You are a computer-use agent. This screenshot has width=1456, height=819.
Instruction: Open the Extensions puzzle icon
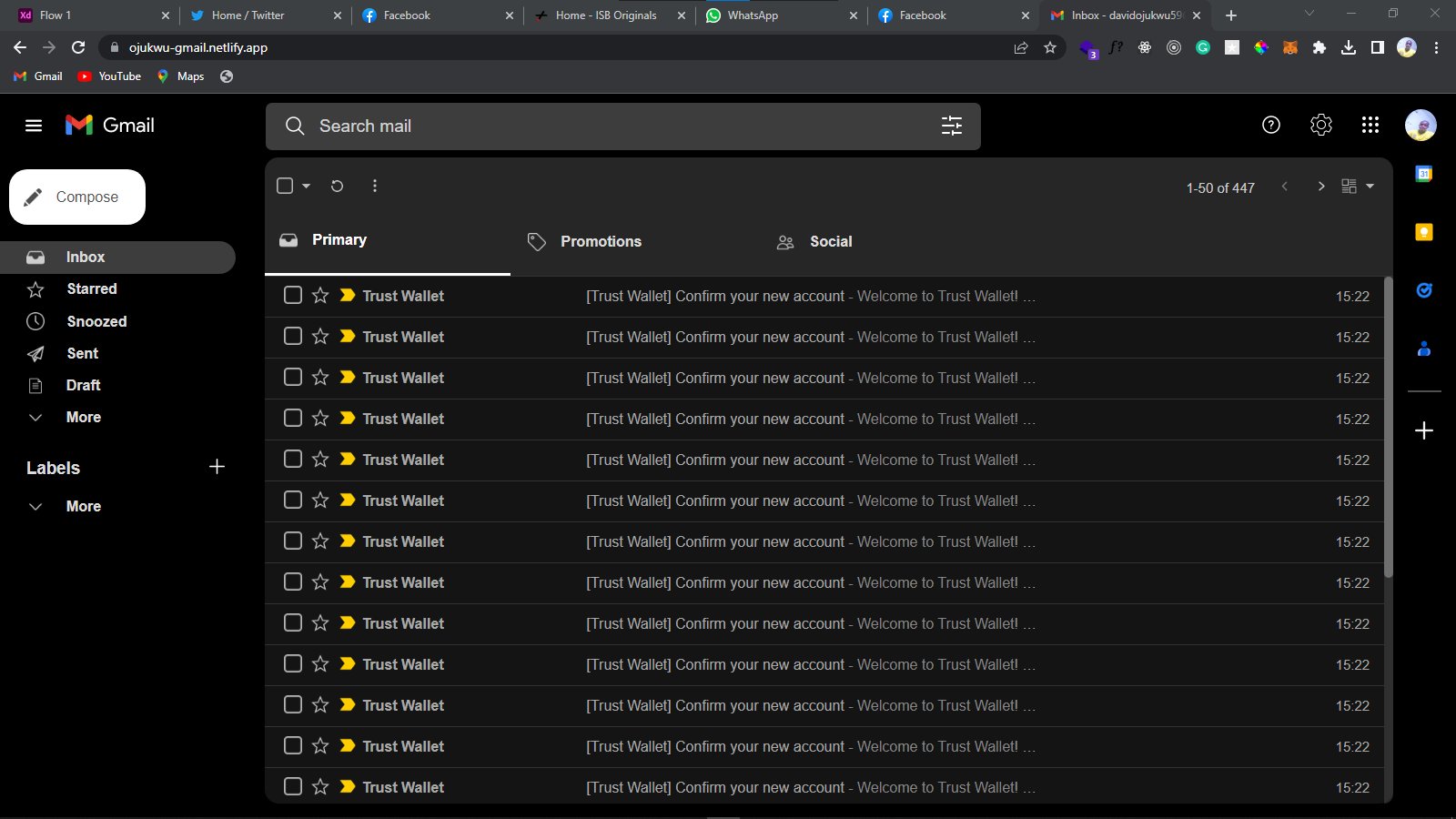1319,47
